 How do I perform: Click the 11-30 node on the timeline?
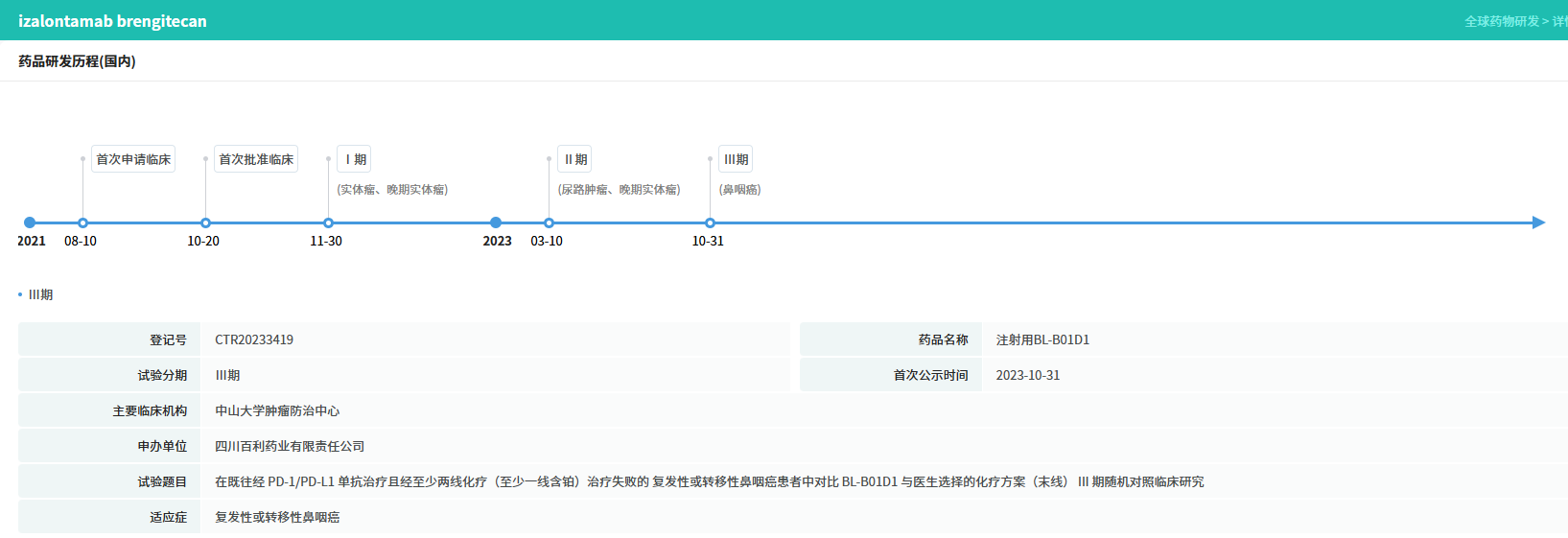pyautogui.click(x=328, y=222)
